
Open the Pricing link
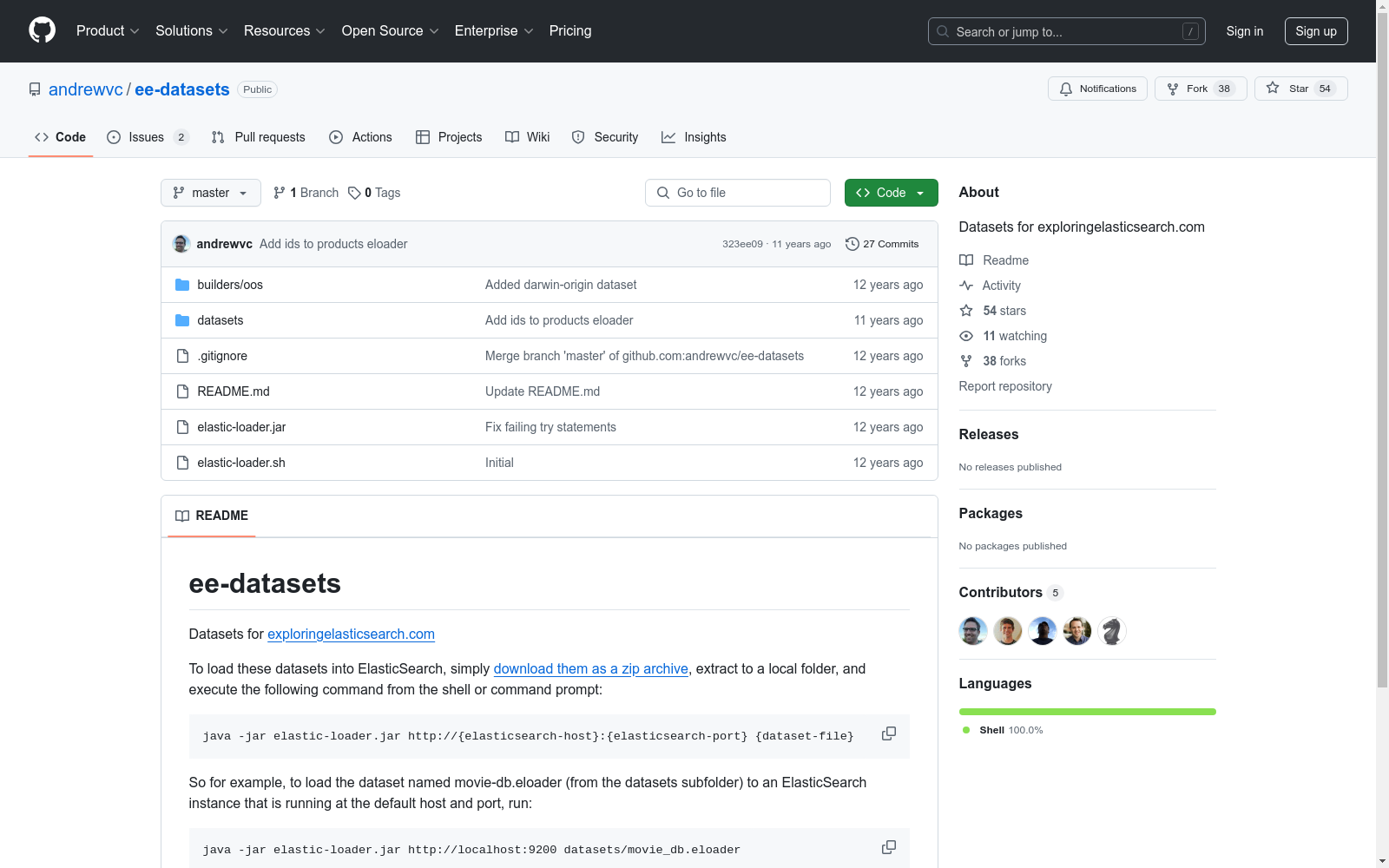[570, 31]
